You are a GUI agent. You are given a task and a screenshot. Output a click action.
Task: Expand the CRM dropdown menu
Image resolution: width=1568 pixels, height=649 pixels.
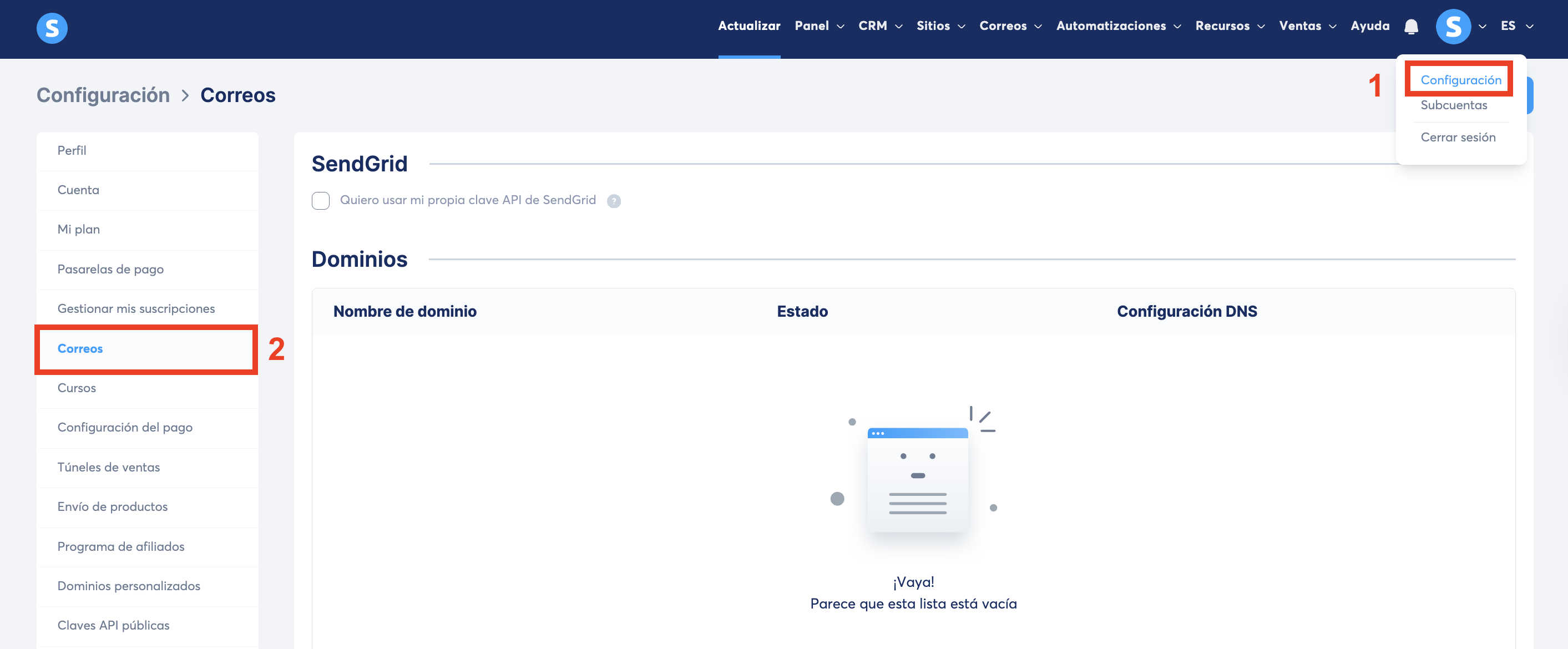[879, 26]
